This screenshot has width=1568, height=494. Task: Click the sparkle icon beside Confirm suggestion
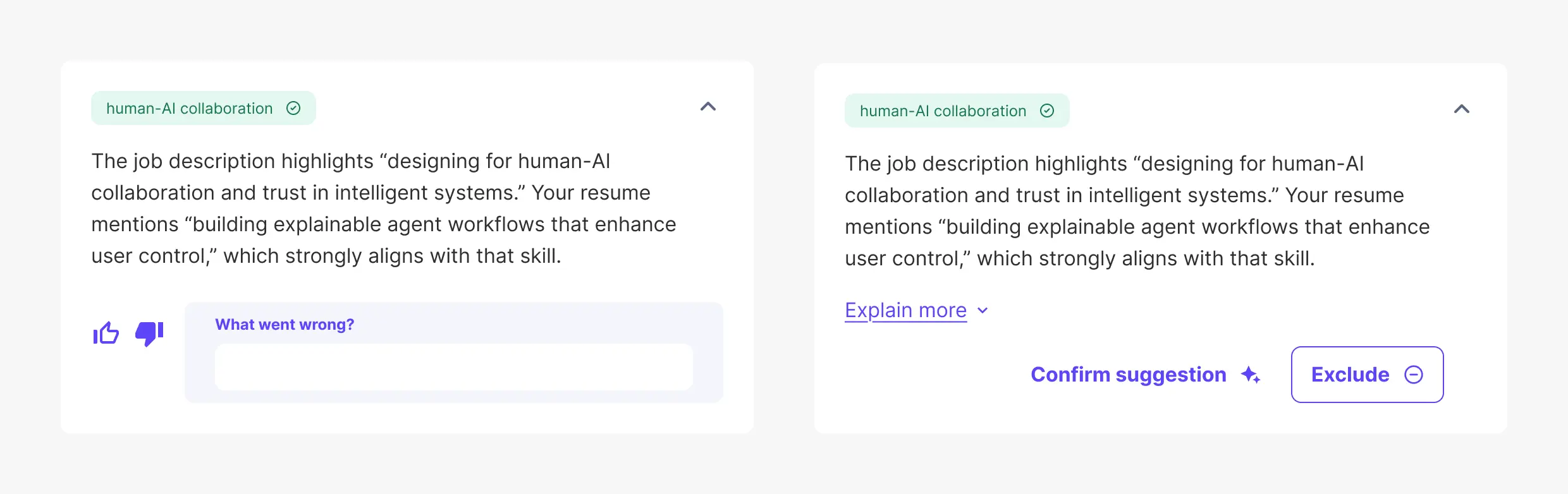[x=1250, y=375]
